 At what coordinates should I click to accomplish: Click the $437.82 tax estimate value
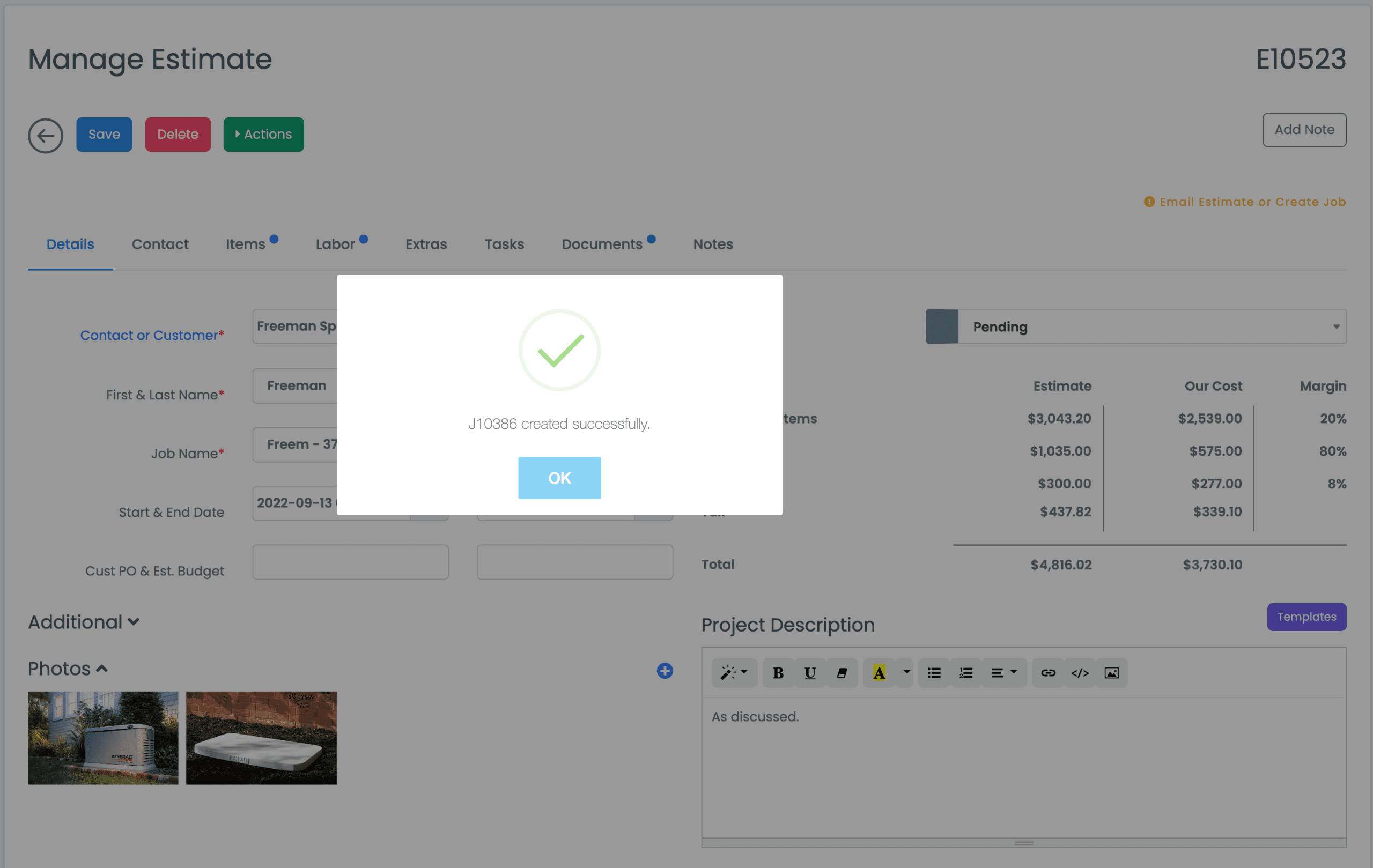coord(1066,511)
